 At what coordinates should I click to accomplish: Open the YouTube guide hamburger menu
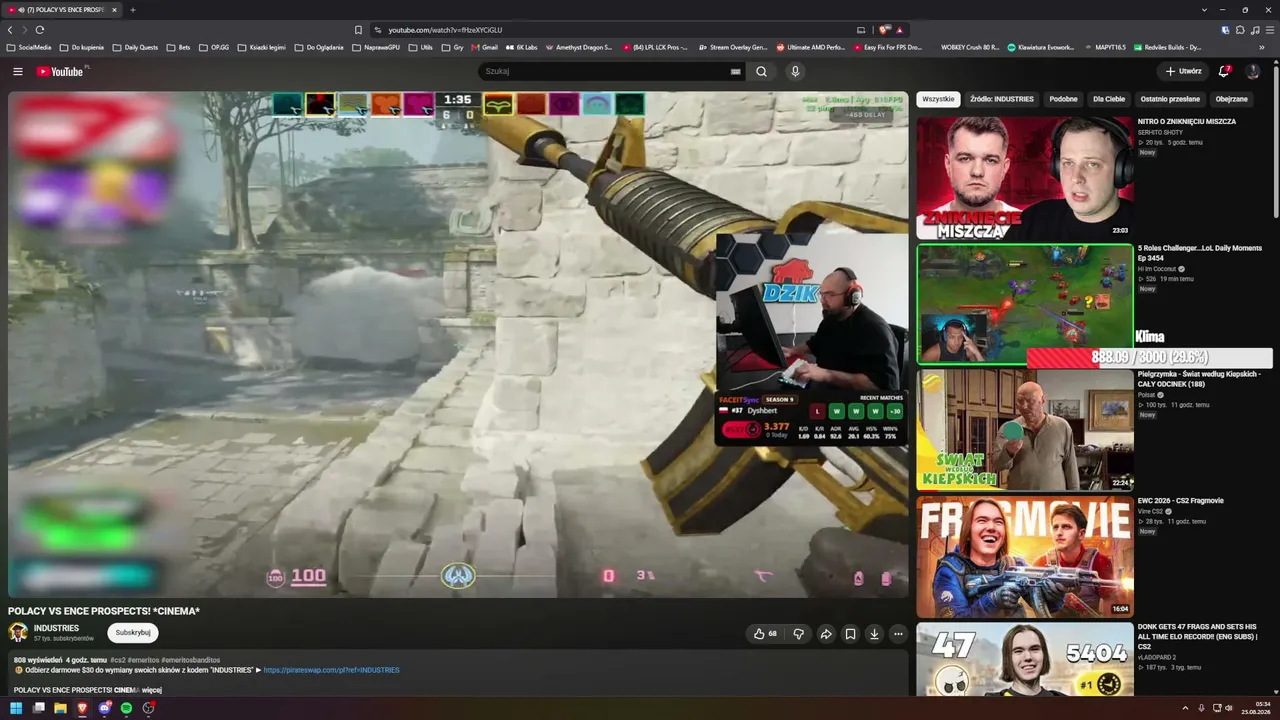[x=17, y=71]
